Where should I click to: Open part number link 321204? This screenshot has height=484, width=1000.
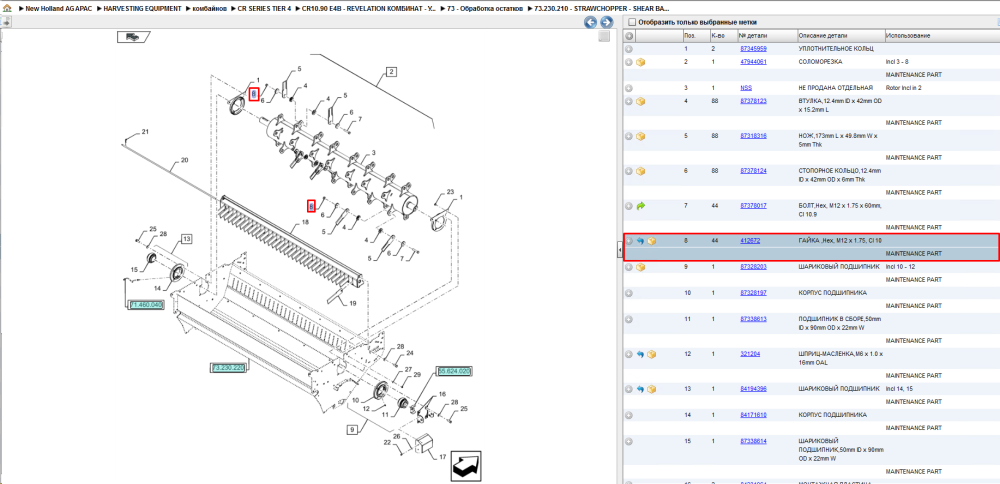pyautogui.click(x=750, y=354)
